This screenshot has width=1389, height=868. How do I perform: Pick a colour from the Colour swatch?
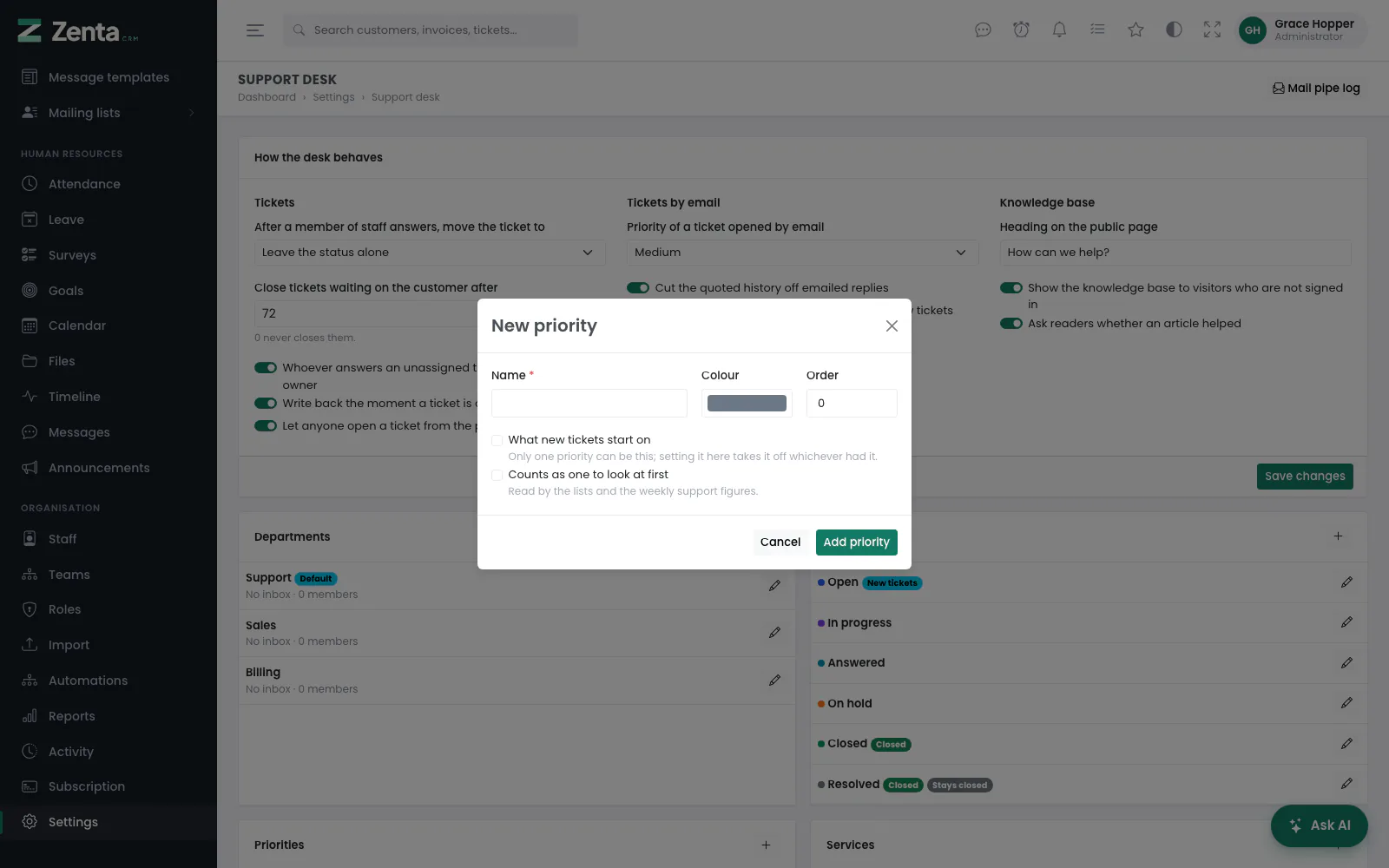click(x=747, y=404)
